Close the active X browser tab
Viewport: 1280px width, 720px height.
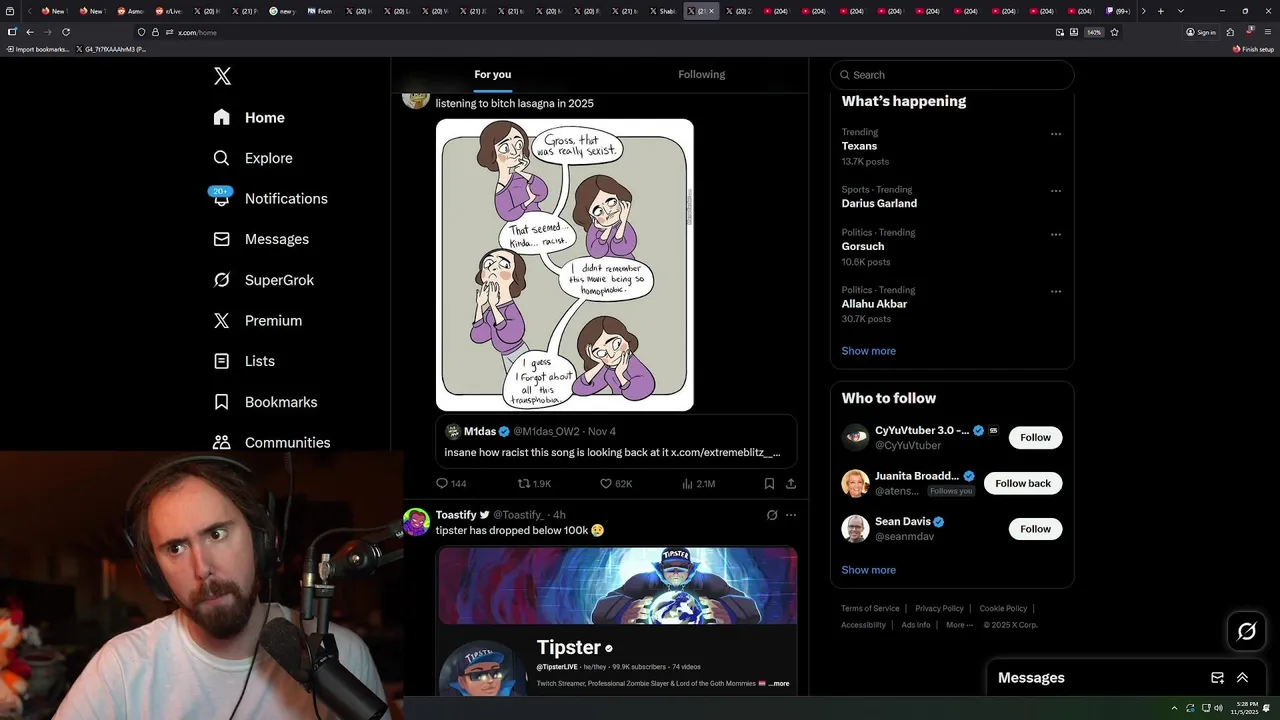point(711,11)
